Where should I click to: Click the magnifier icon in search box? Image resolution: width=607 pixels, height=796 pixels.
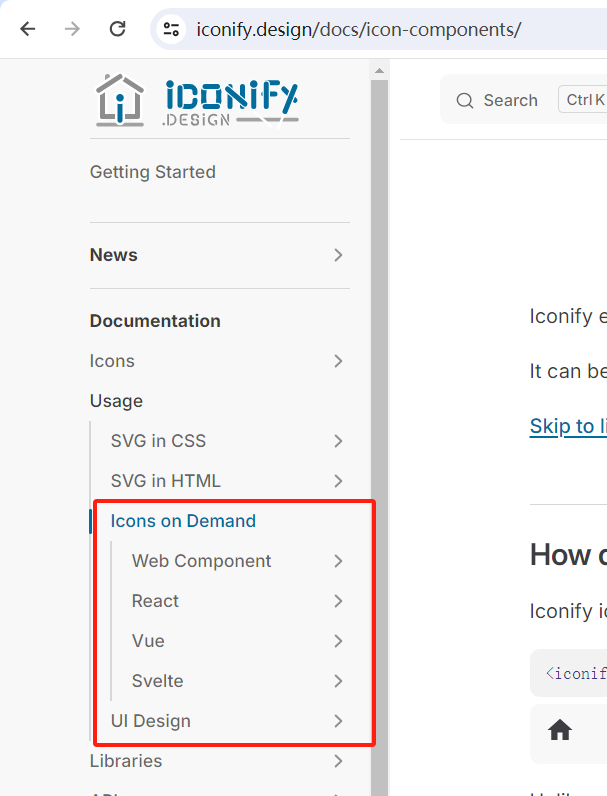[464, 101]
